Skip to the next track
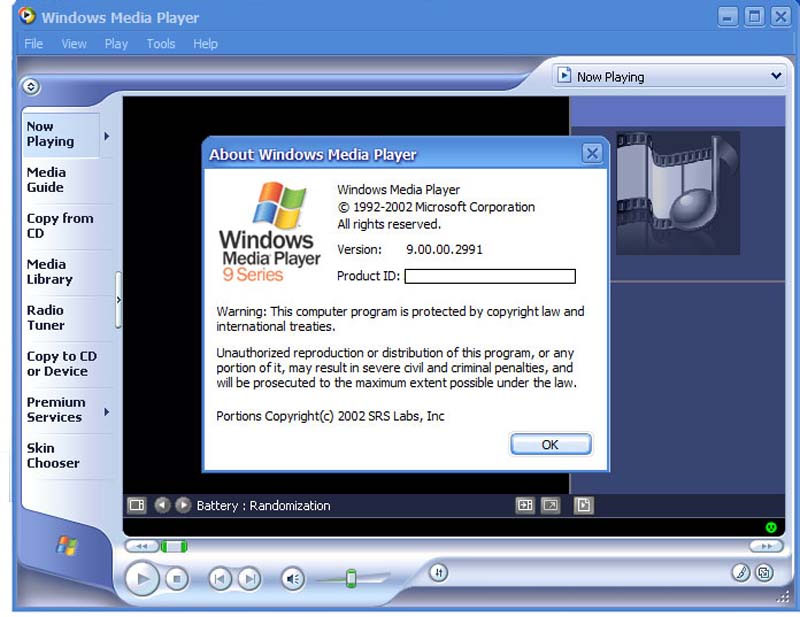Screen dimensions: 800x617 coord(249,578)
